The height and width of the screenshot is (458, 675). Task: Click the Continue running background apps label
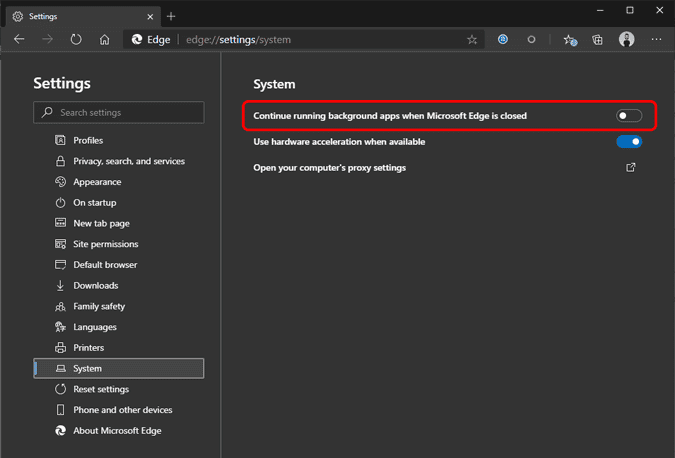390,116
